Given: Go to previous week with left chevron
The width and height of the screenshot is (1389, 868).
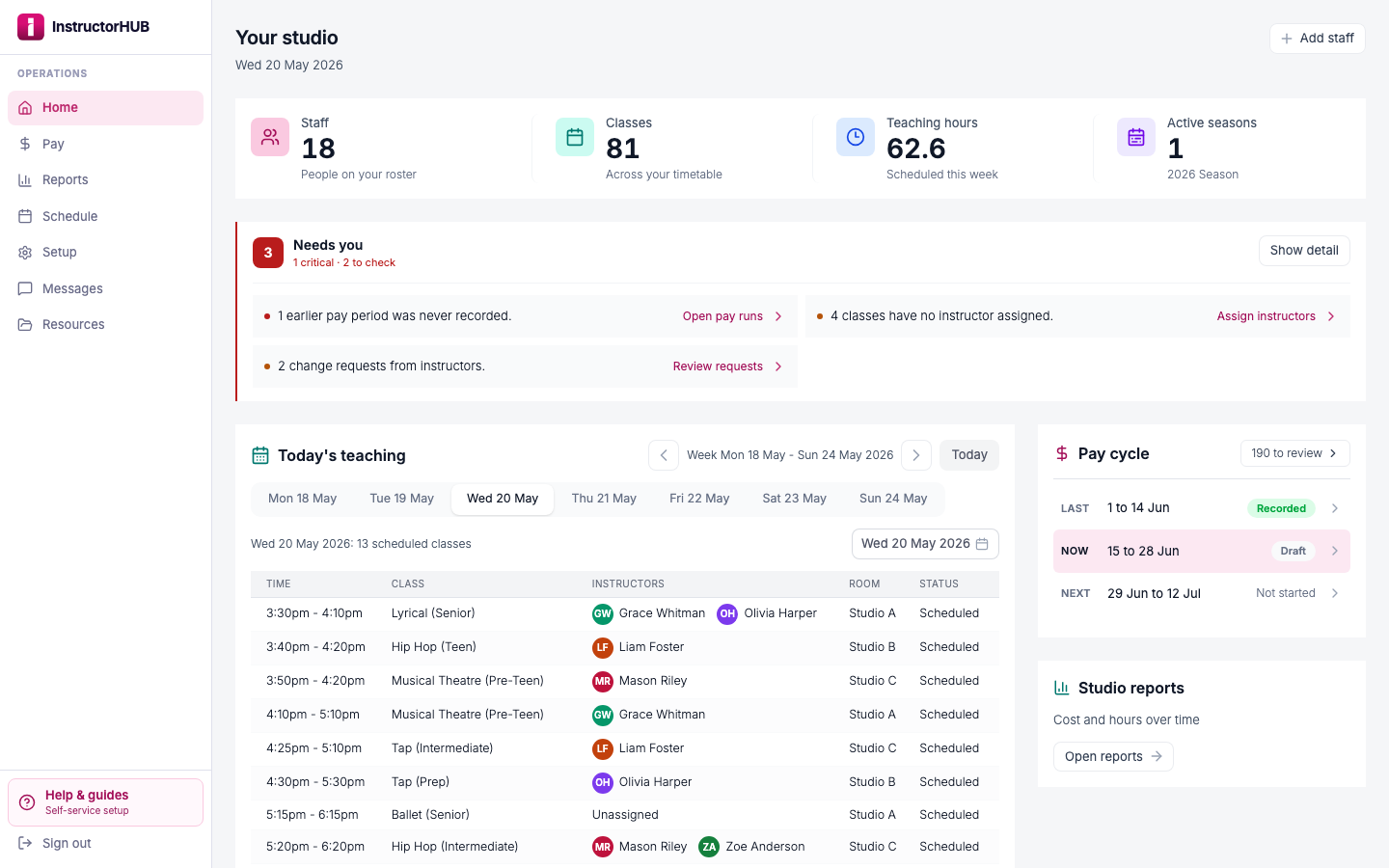Looking at the screenshot, I should 664,455.
